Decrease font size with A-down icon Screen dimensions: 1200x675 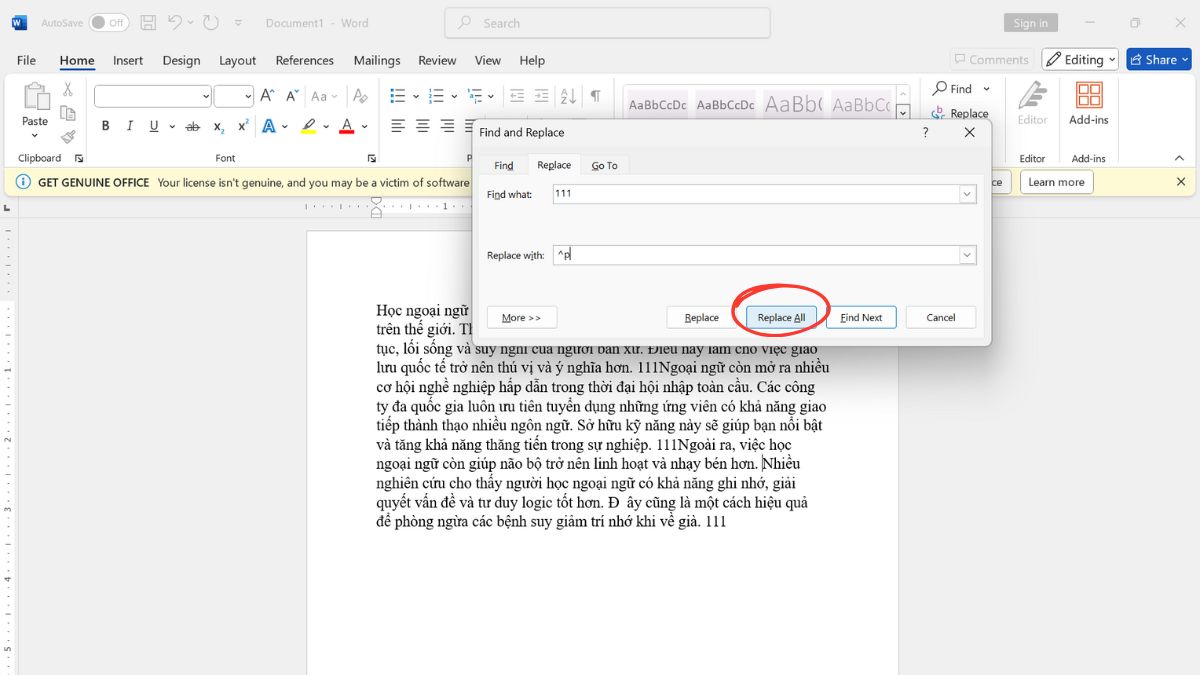click(292, 96)
